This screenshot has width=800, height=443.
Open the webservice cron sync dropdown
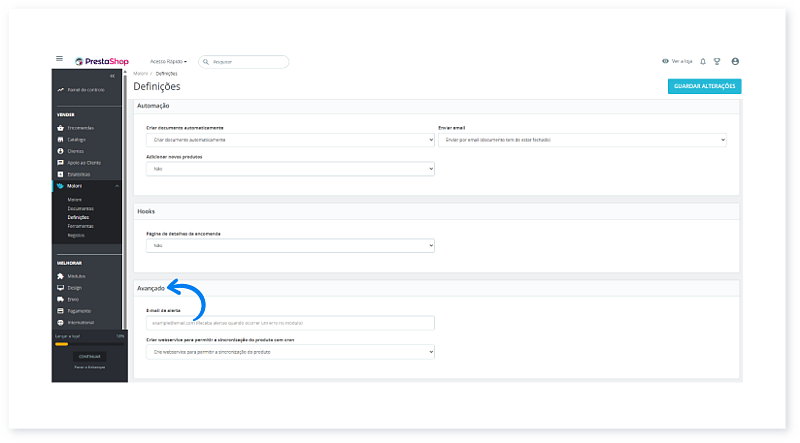tap(290, 352)
